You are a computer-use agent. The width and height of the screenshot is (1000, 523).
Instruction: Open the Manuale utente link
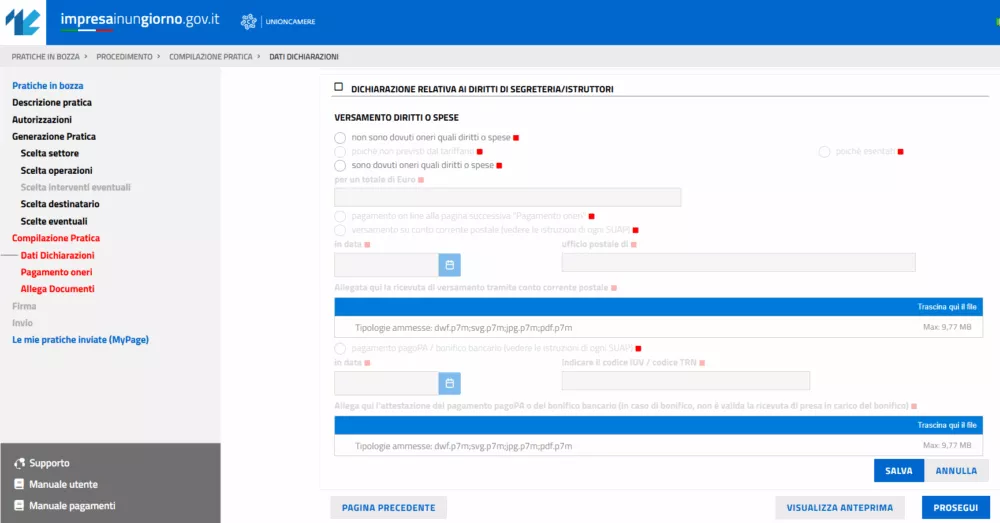(x=62, y=484)
